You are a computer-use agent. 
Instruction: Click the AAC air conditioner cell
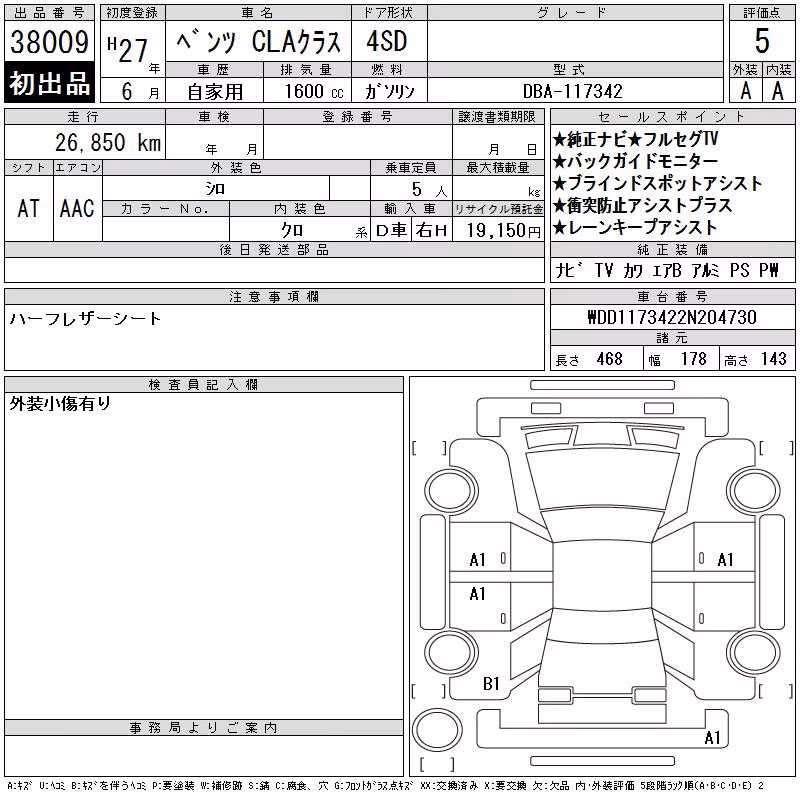click(78, 208)
